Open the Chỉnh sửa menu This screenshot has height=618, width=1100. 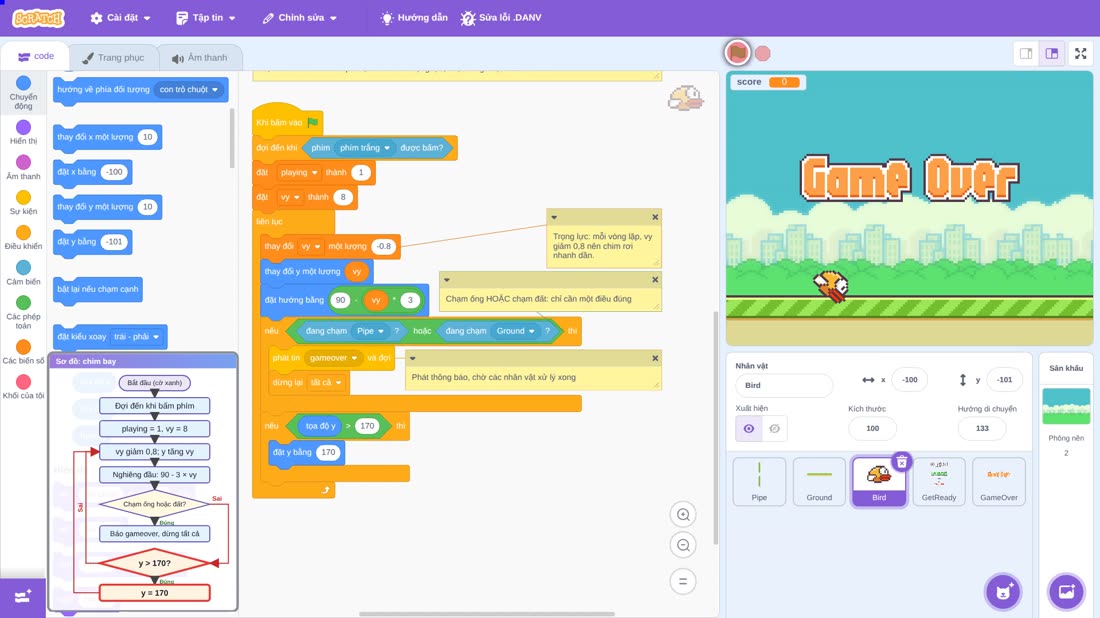pyautogui.click(x=300, y=18)
